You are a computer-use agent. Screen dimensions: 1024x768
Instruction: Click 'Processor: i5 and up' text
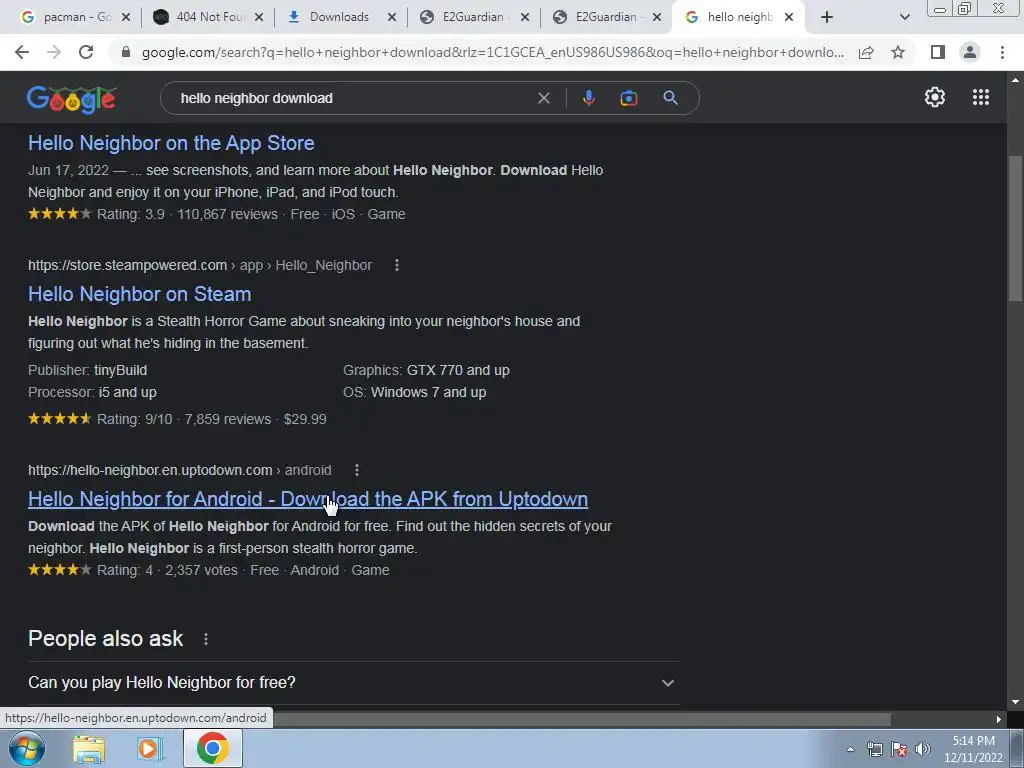click(92, 392)
